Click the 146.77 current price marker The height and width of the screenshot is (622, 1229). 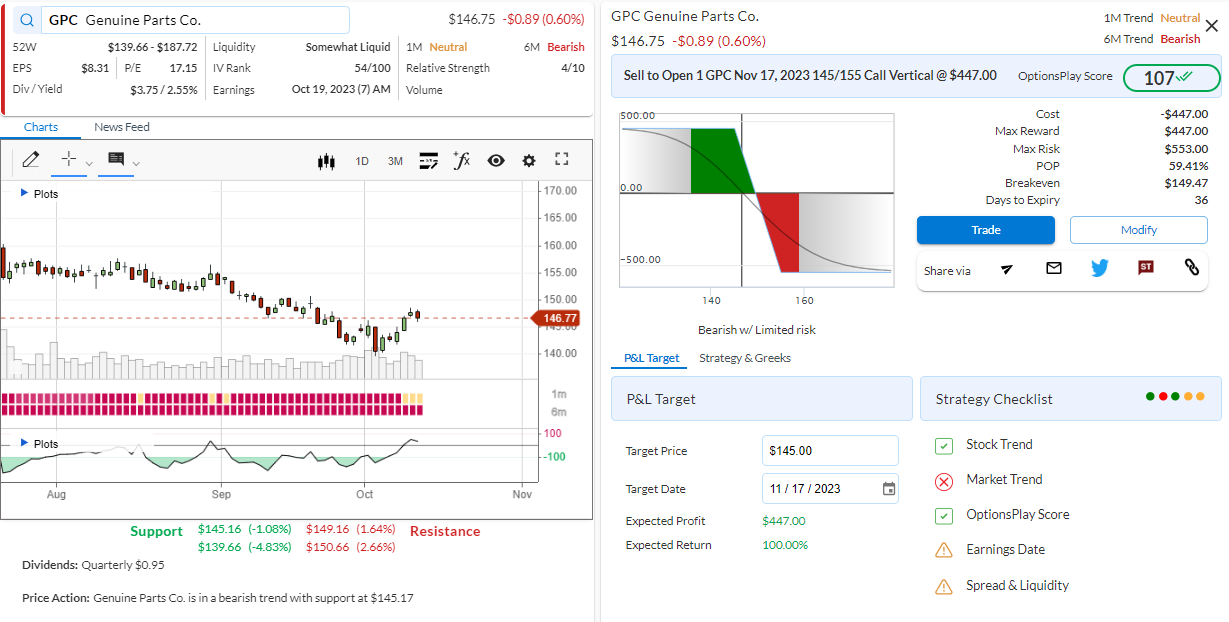tap(555, 318)
